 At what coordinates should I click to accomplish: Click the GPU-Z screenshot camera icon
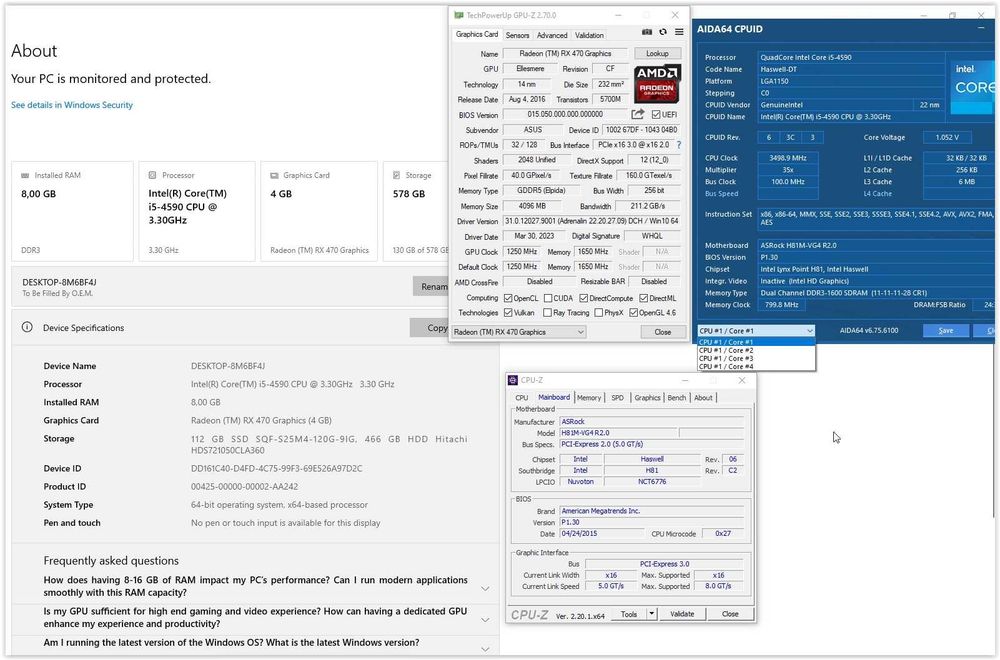[x=647, y=32]
